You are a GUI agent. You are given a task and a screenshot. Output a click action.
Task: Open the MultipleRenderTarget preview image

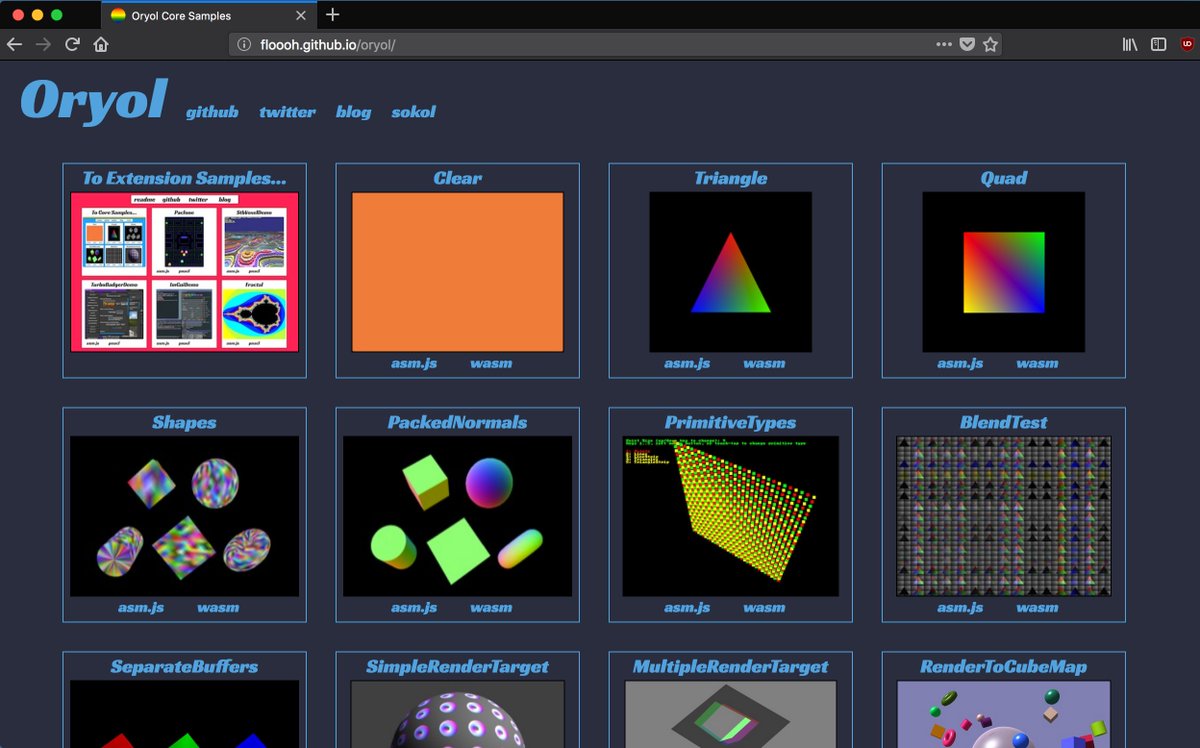pos(731,714)
